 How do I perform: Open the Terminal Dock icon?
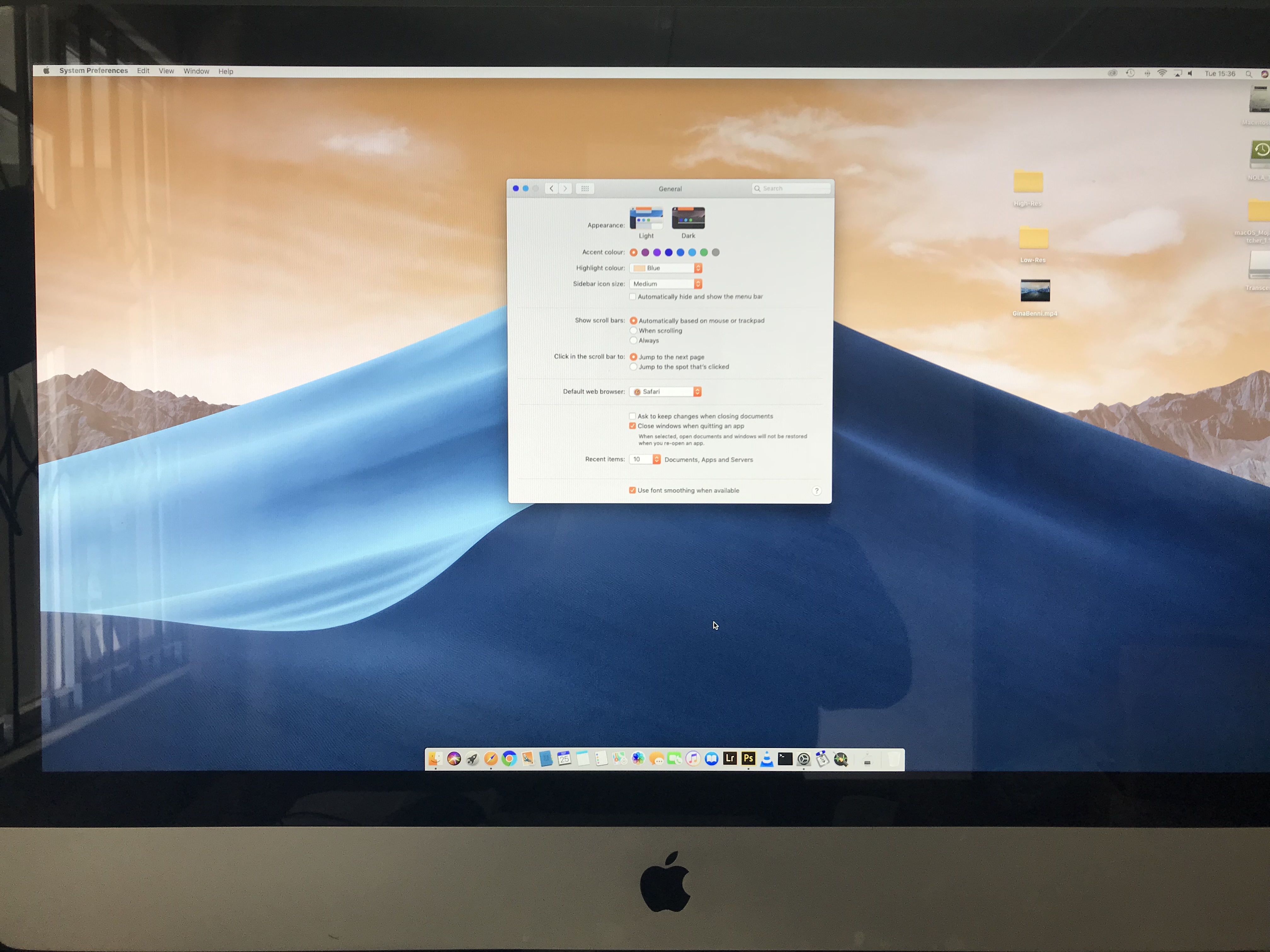(x=784, y=759)
